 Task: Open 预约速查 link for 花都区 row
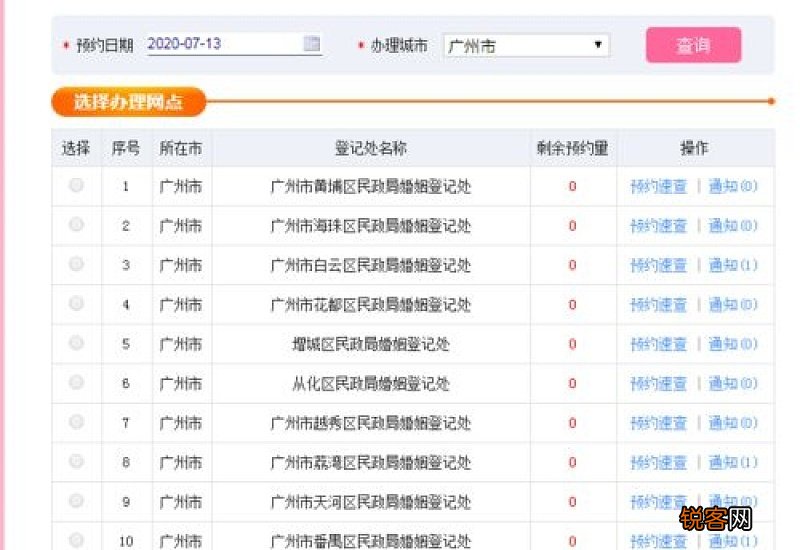(659, 305)
